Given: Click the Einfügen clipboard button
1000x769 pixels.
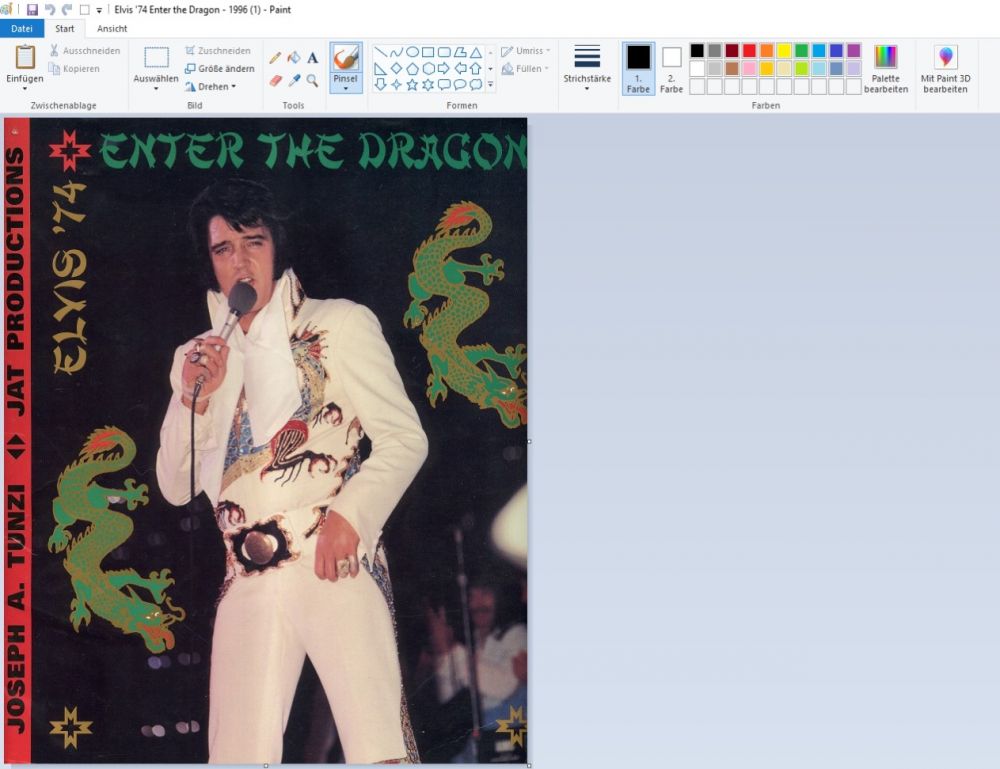Looking at the screenshot, I should click(x=25, y=64).
